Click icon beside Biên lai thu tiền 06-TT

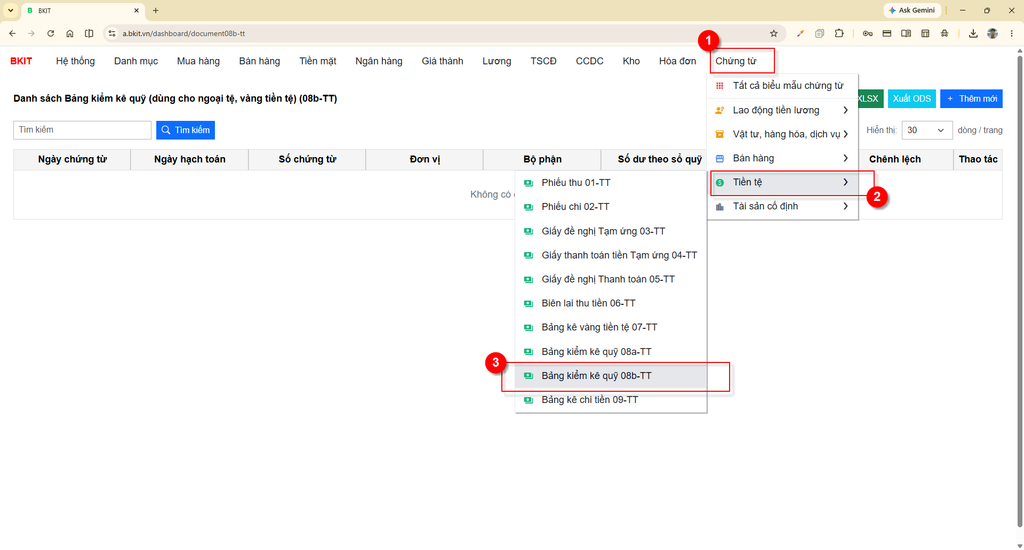(x=528, y=304)
